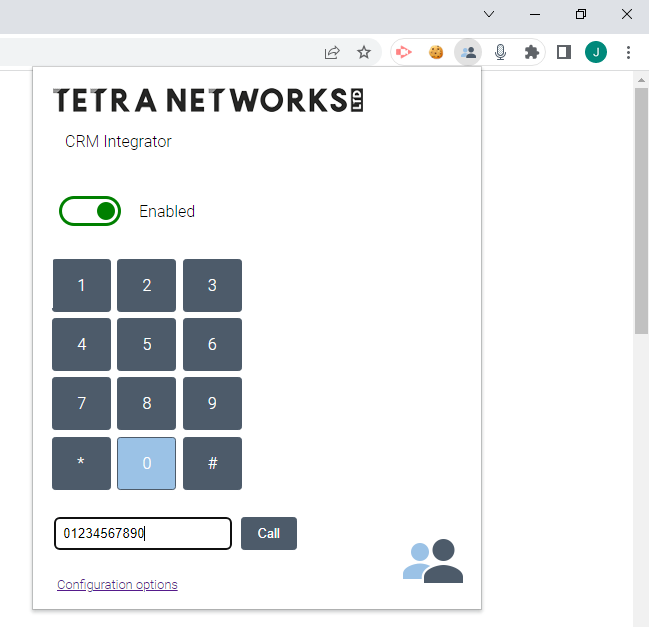Click the tab search chevron in title bar

[x=489, y=14]
